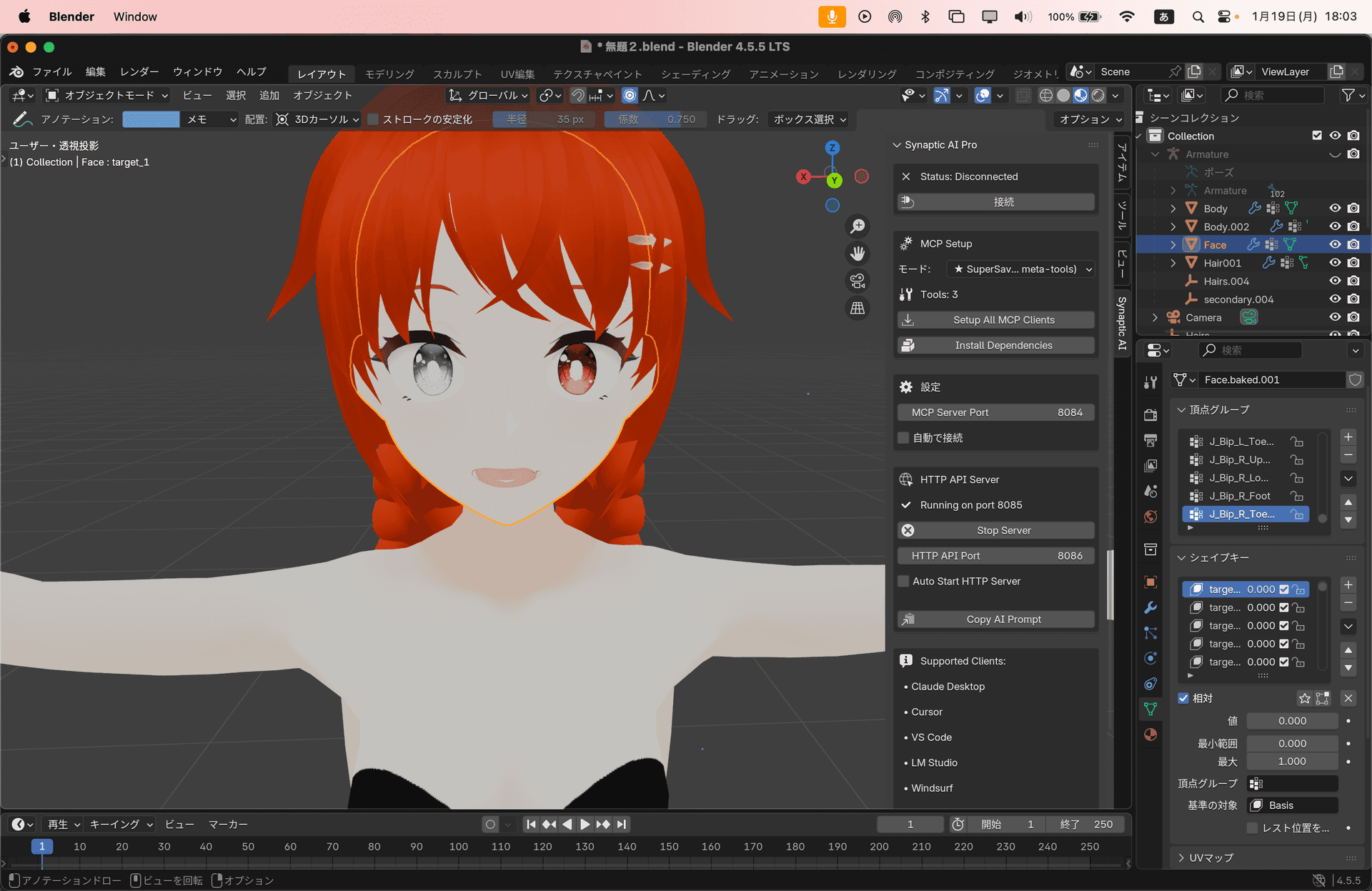Switch to Wireframe viewport shading
Image resolution: width=1372 pixels, height=891 pixels.
(x=1046, y=95)
